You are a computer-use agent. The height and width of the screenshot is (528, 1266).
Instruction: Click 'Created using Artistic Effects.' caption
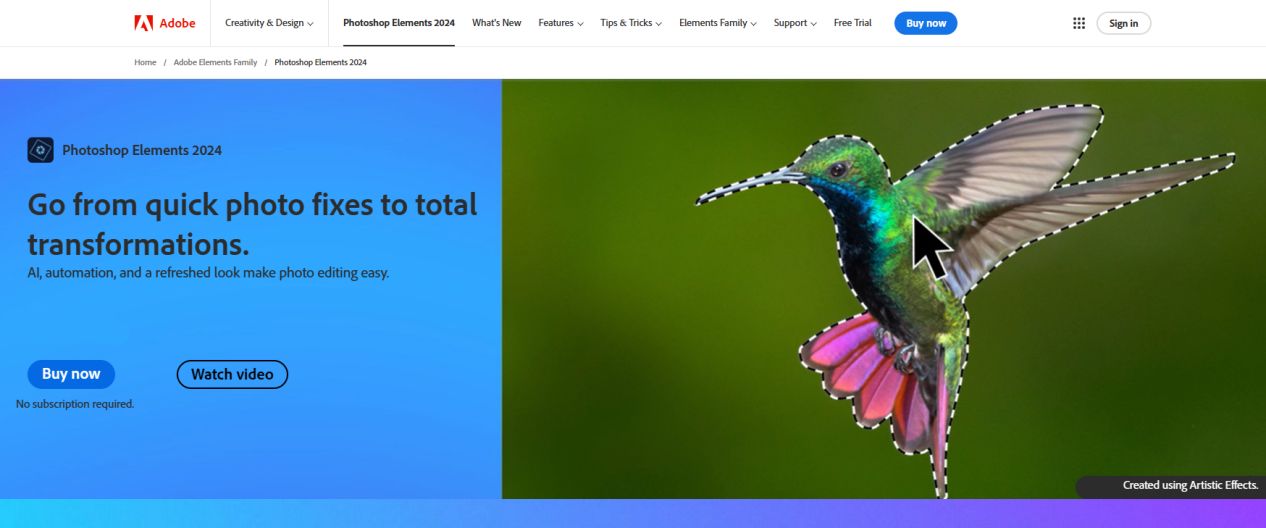coord(1190,485)
